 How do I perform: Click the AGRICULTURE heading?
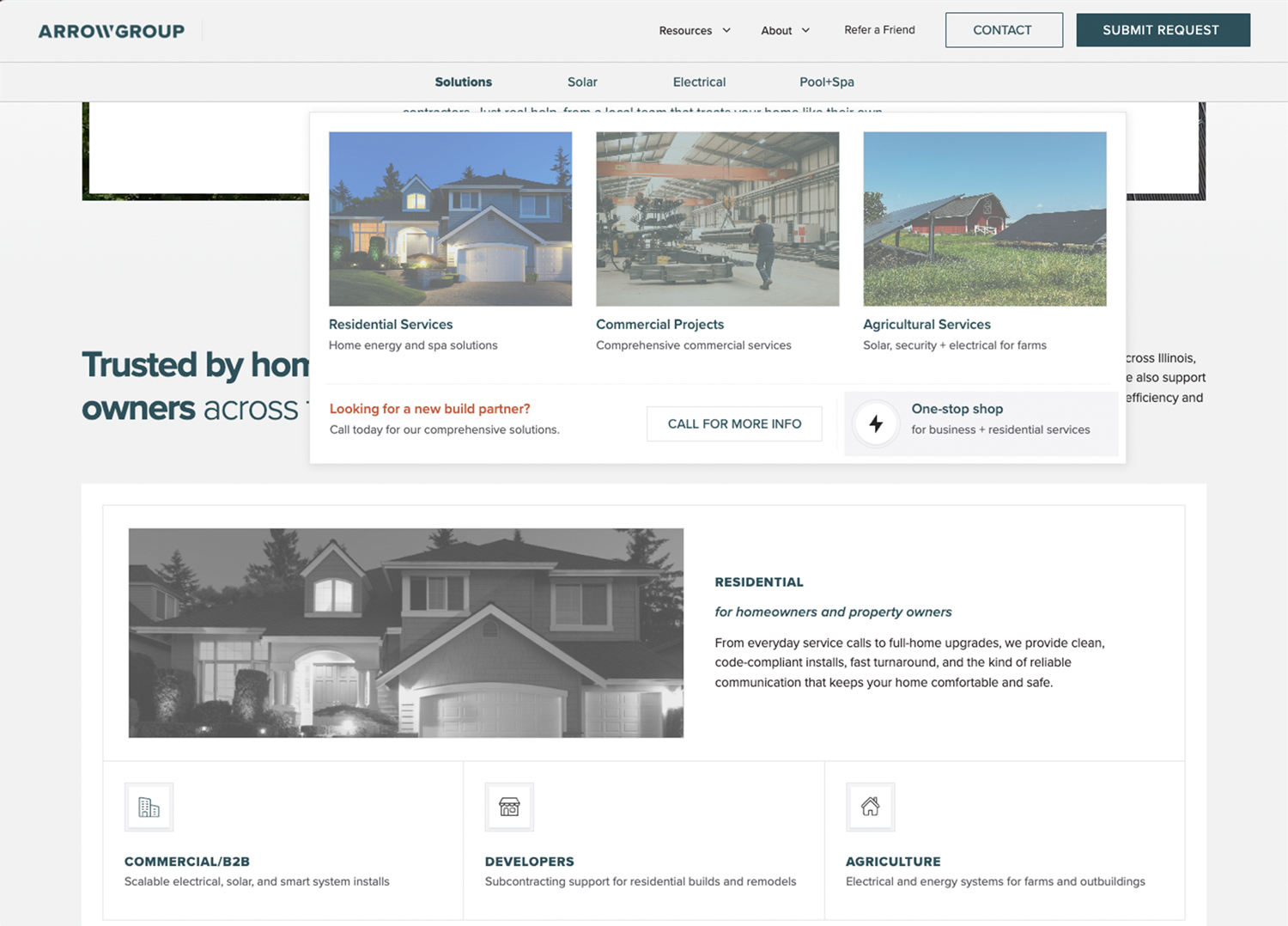point(893,861)
